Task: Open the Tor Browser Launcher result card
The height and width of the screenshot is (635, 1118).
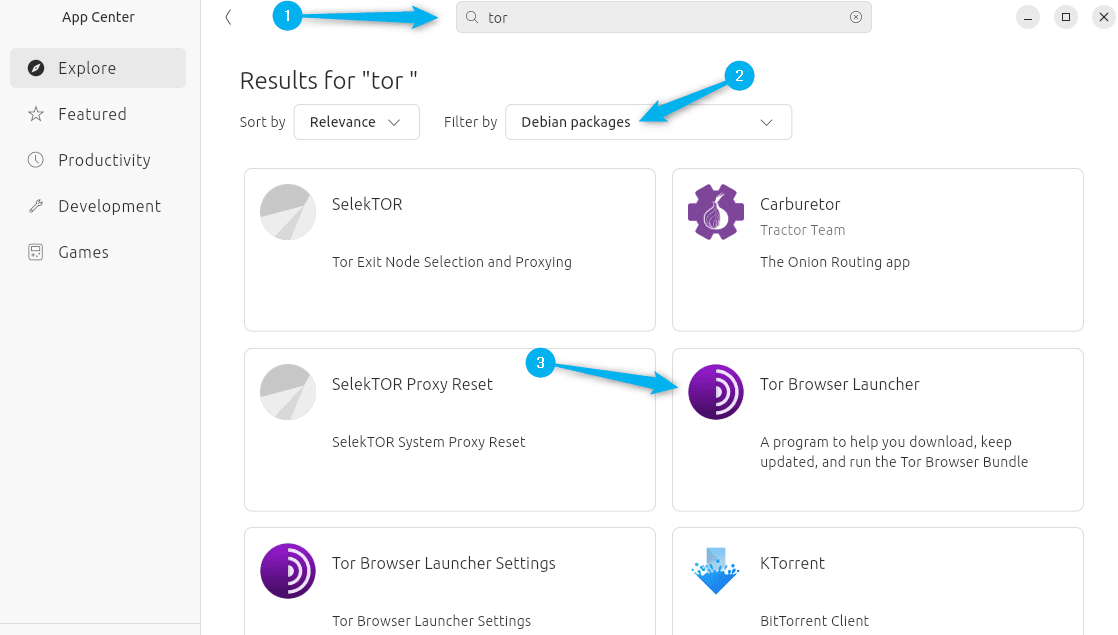Action: tap(877, 430)
